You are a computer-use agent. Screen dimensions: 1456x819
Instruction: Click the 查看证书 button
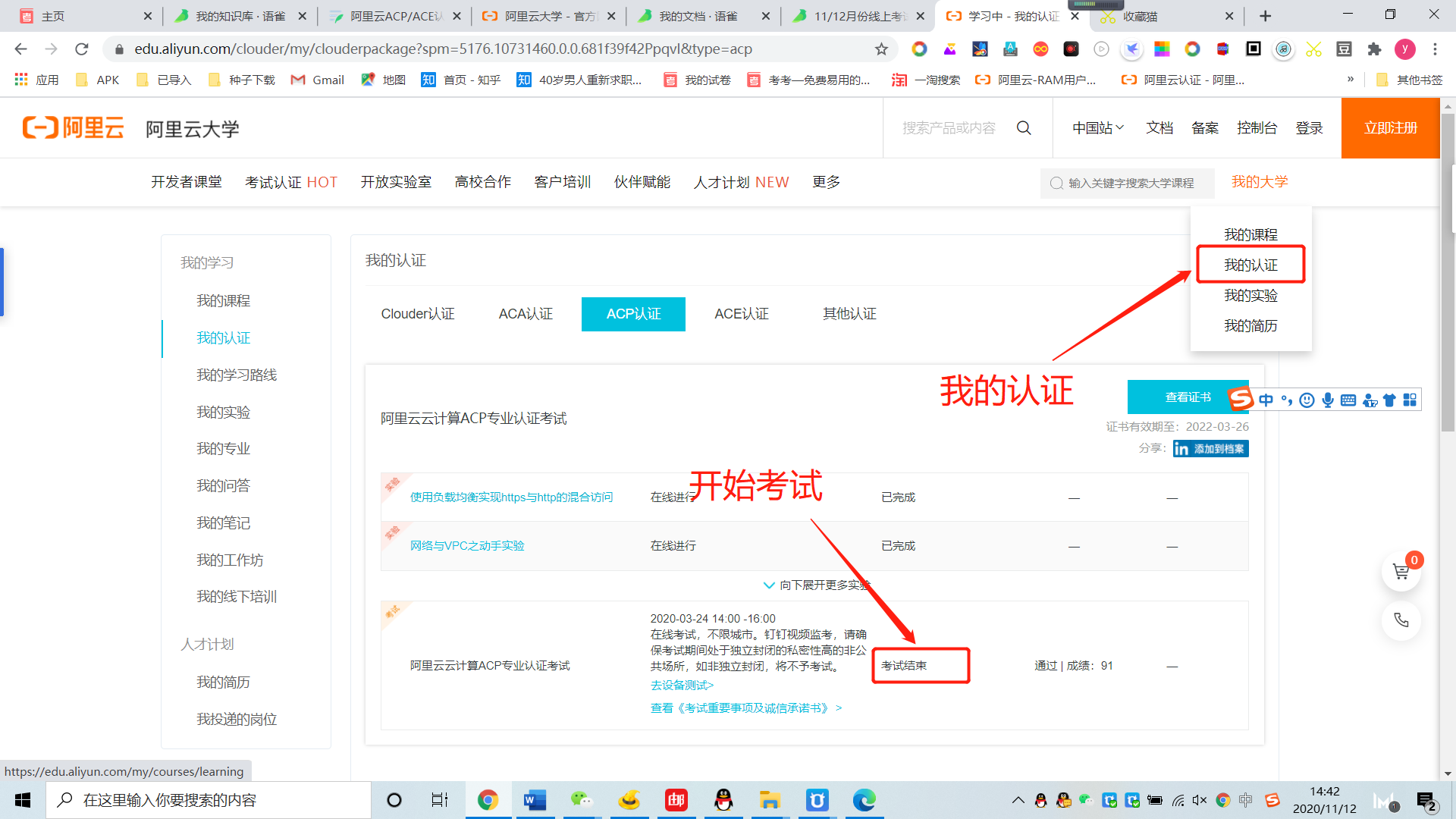pos(1187,397)
